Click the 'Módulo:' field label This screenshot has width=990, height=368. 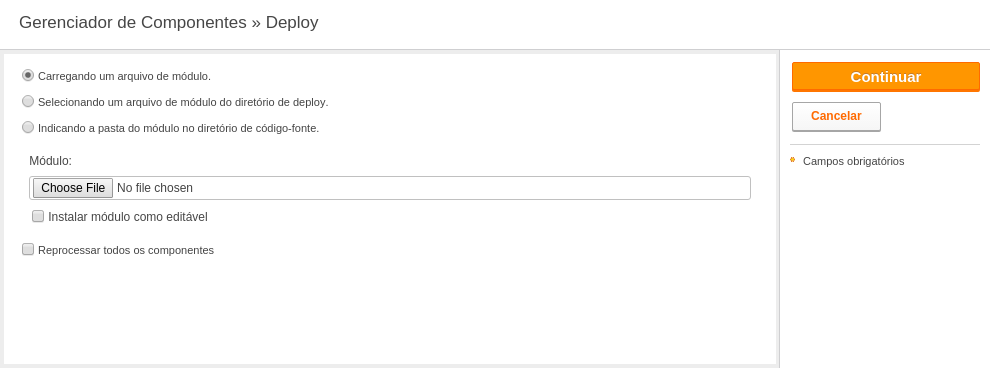(51, 161)
